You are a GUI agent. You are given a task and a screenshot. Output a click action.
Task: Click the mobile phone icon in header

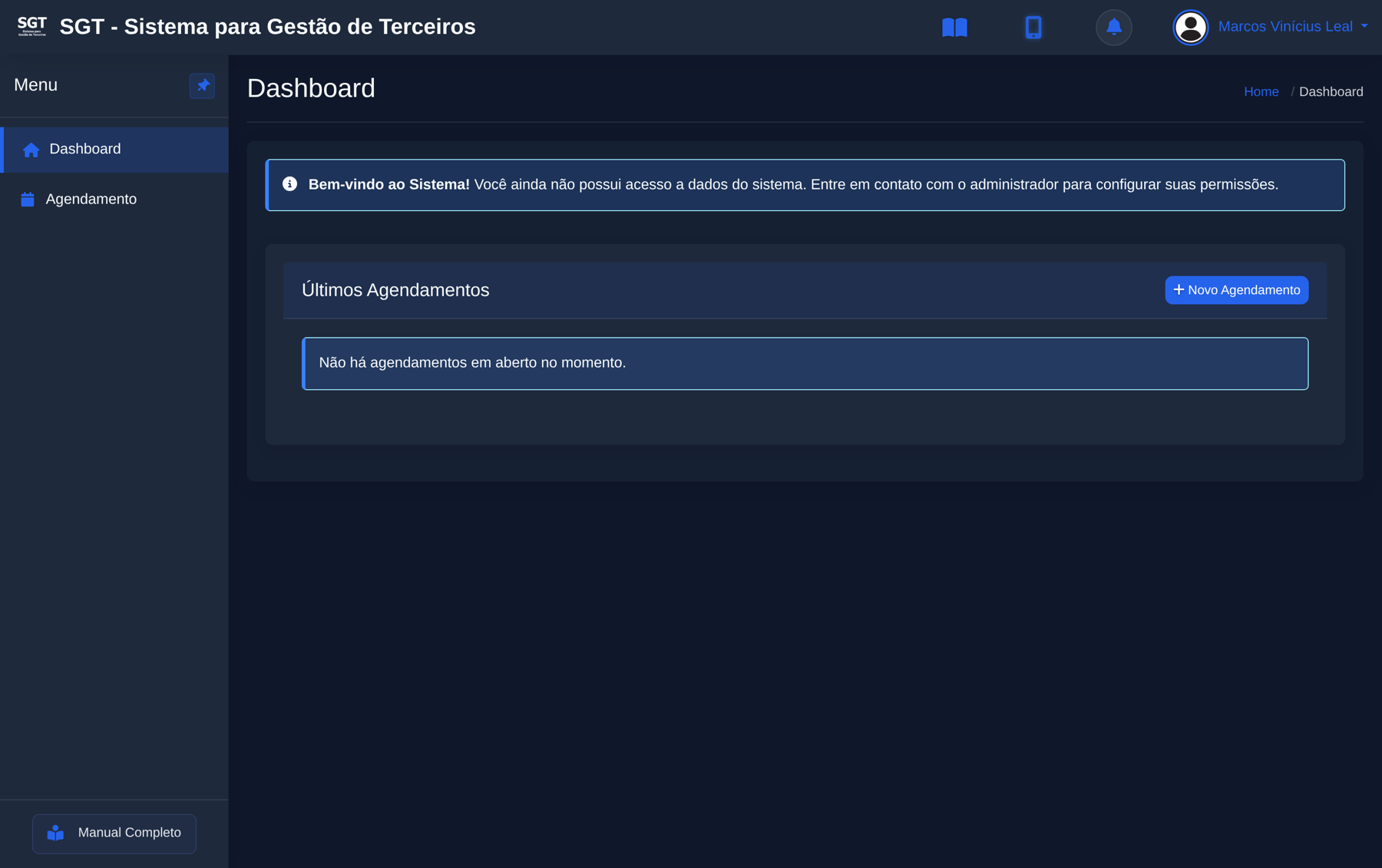click(1033, 28)
